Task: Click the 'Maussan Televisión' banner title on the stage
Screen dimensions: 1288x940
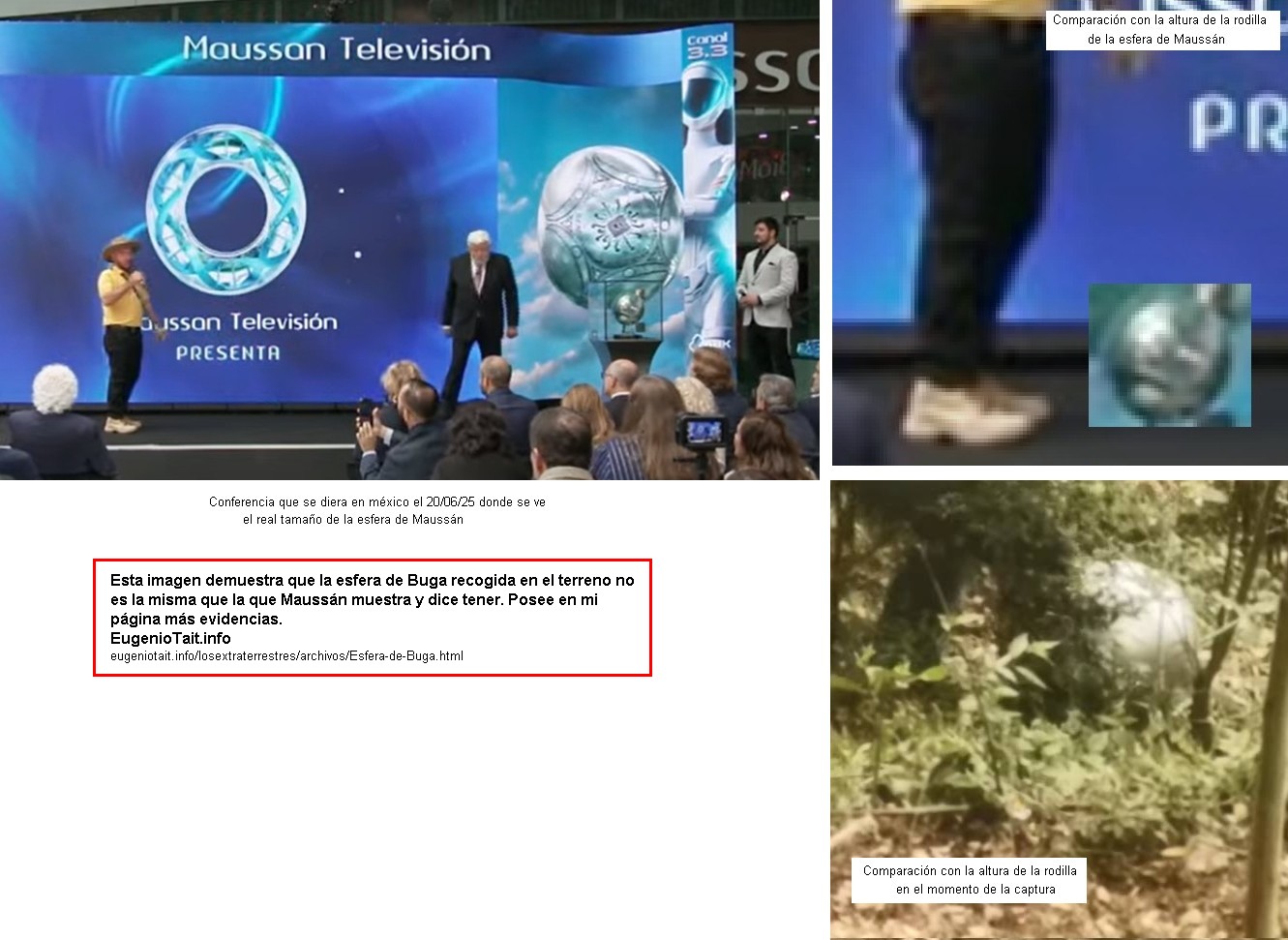Action: 337,49
